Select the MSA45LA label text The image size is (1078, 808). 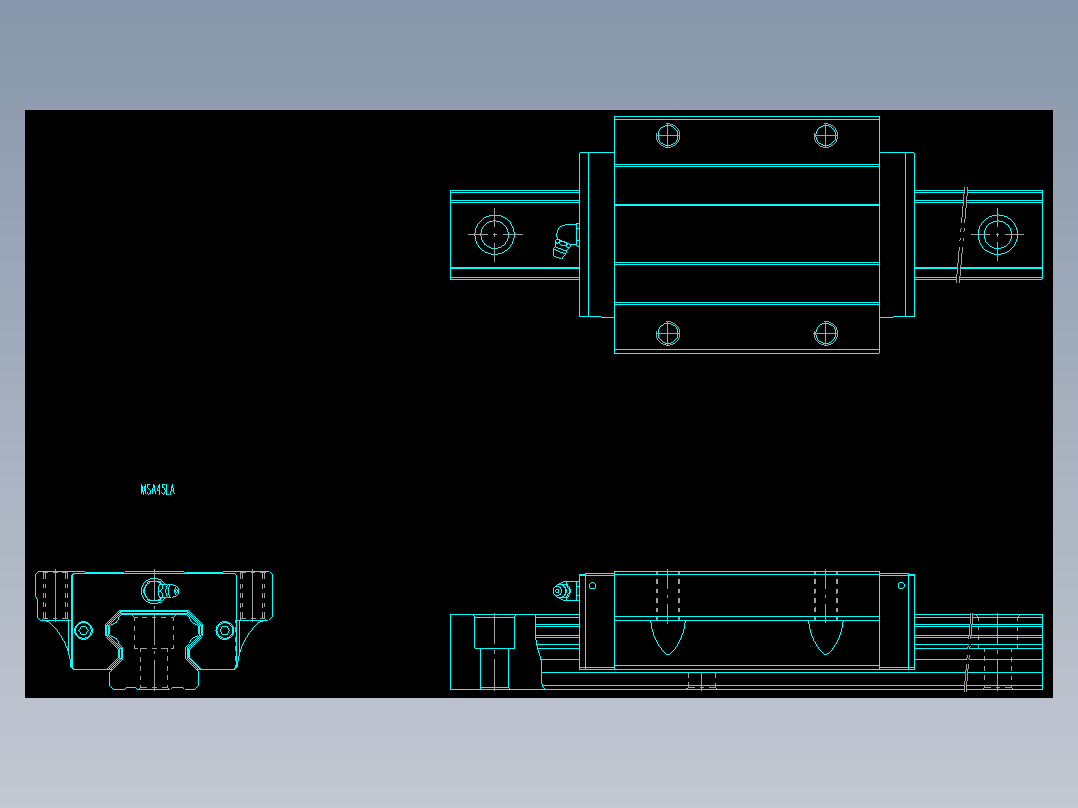pyautogui.click(x=156, y=491)
